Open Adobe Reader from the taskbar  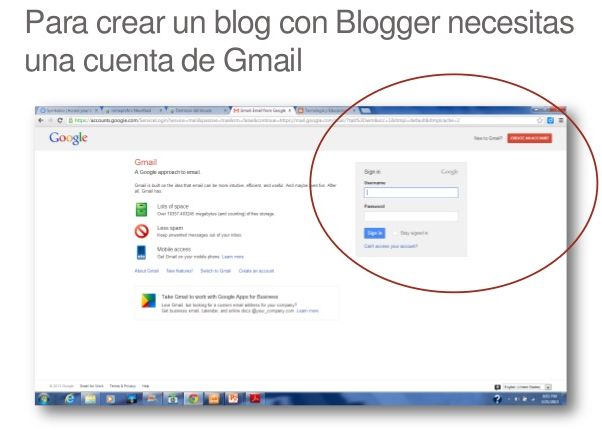[255, 399]
